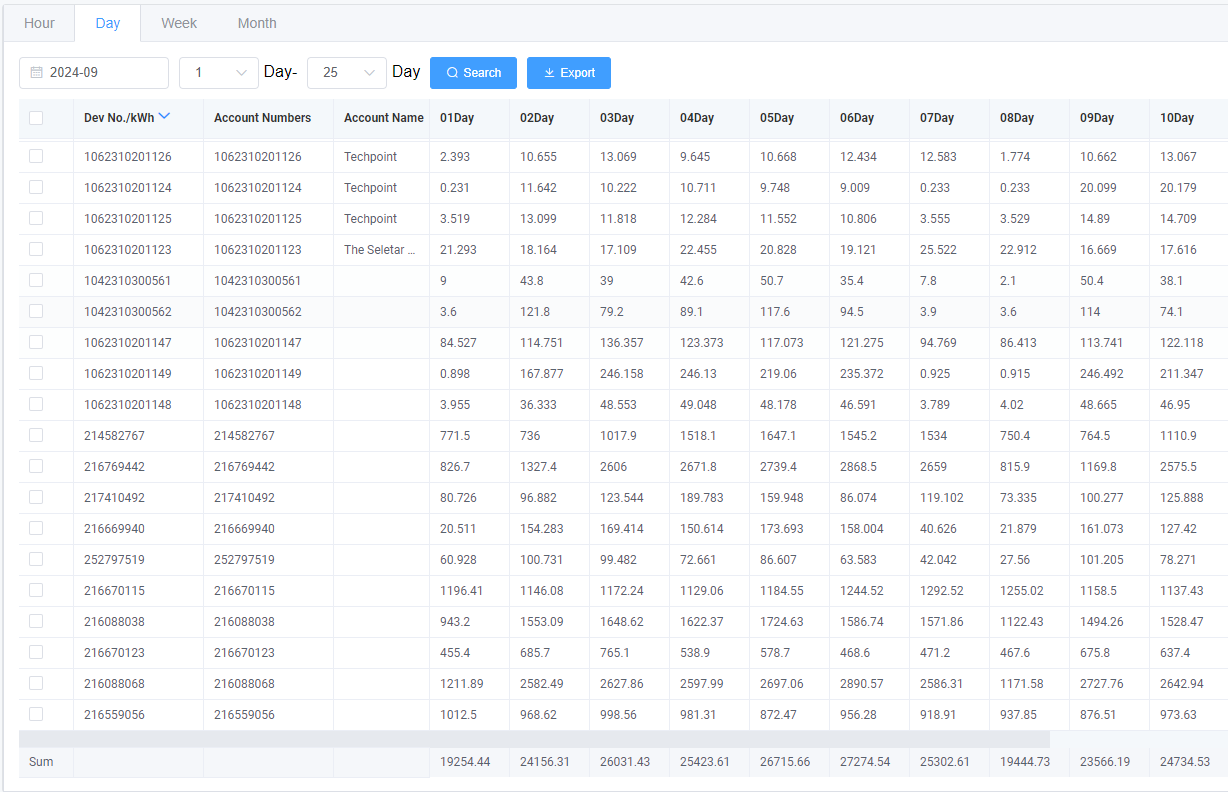Click the horizontal scrollbar above the Sum row
1228x792 pixels.
pyautogui.click(x=534, y=739)
